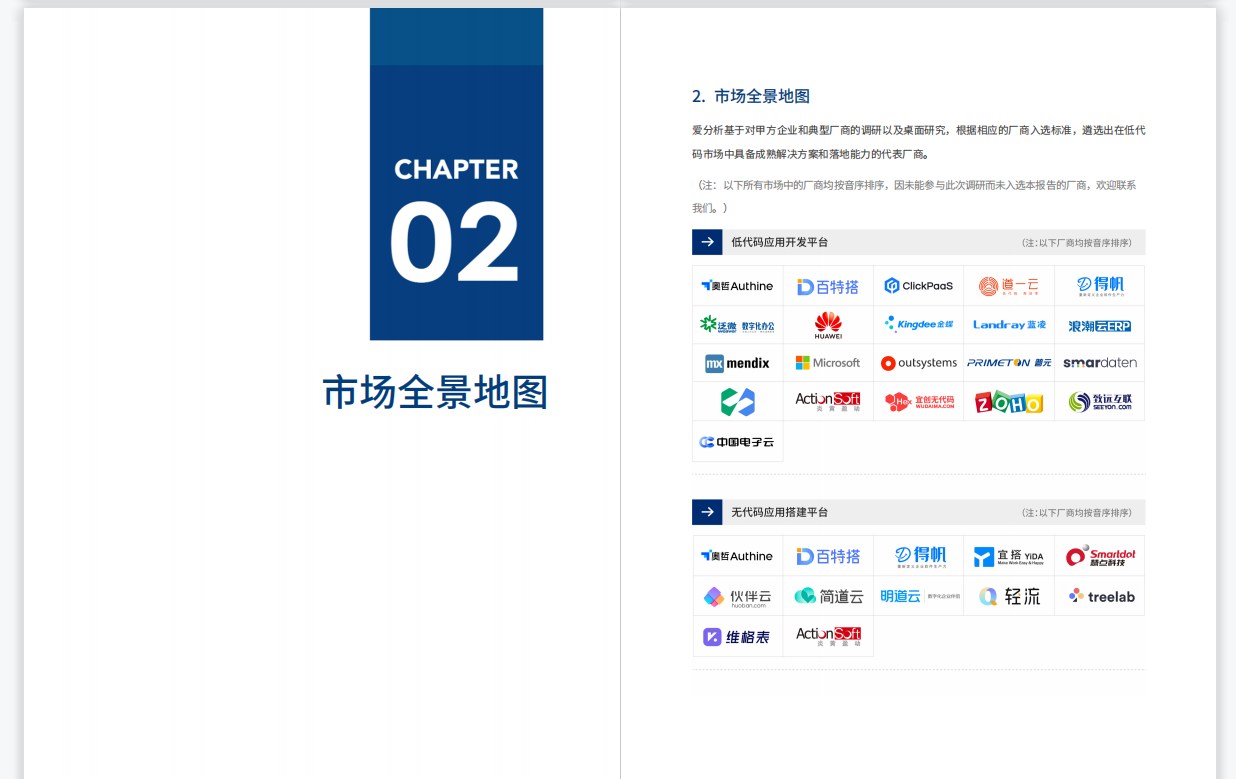Click the large "02" chapter number
Viewport: 1236px width, 779px height.
455,244
